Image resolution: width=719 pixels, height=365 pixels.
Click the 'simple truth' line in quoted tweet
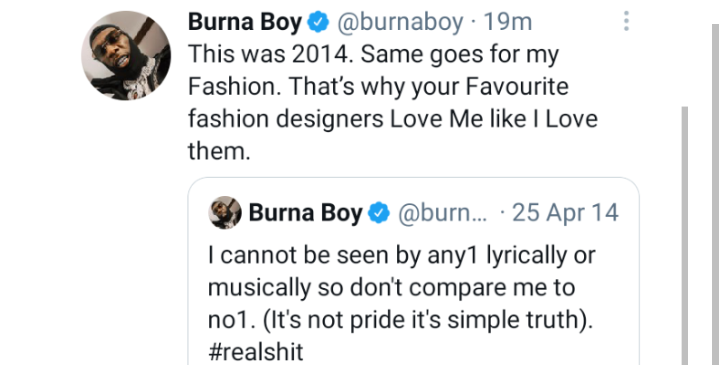point(400,320)
